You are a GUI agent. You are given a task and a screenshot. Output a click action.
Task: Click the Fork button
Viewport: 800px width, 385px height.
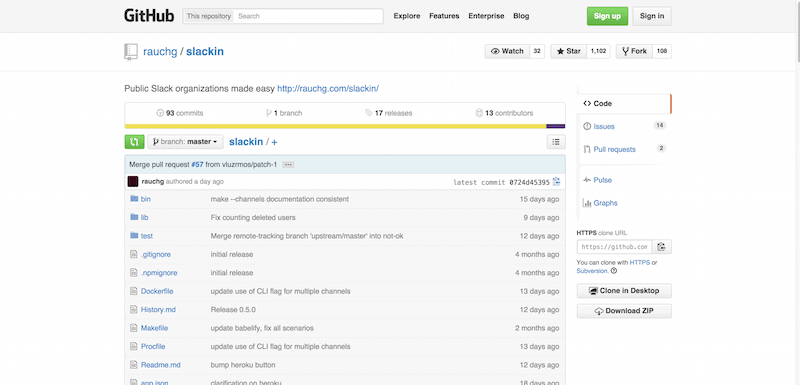tap(634, 51)
